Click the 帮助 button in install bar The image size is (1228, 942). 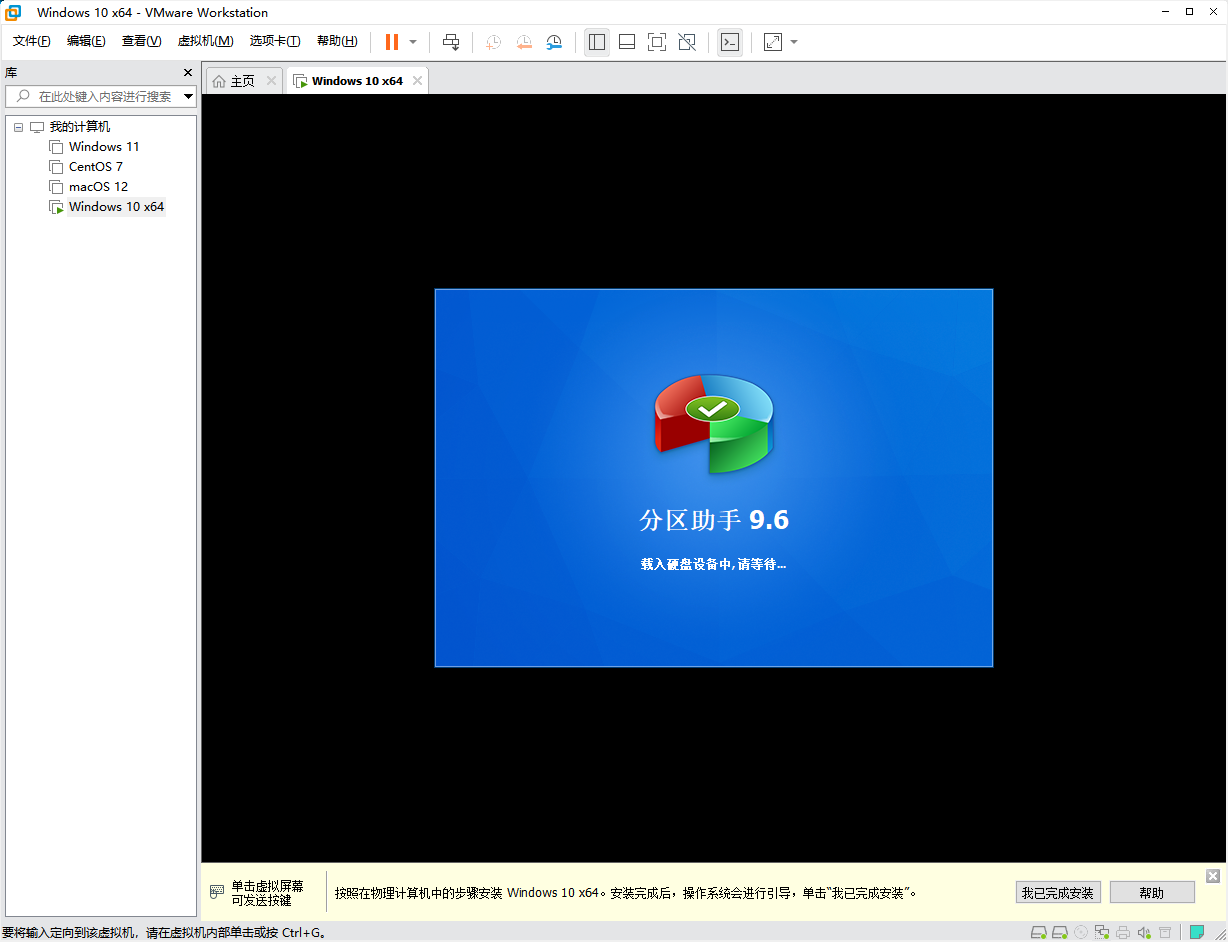pyautogui.click(x=1152, y=893)
